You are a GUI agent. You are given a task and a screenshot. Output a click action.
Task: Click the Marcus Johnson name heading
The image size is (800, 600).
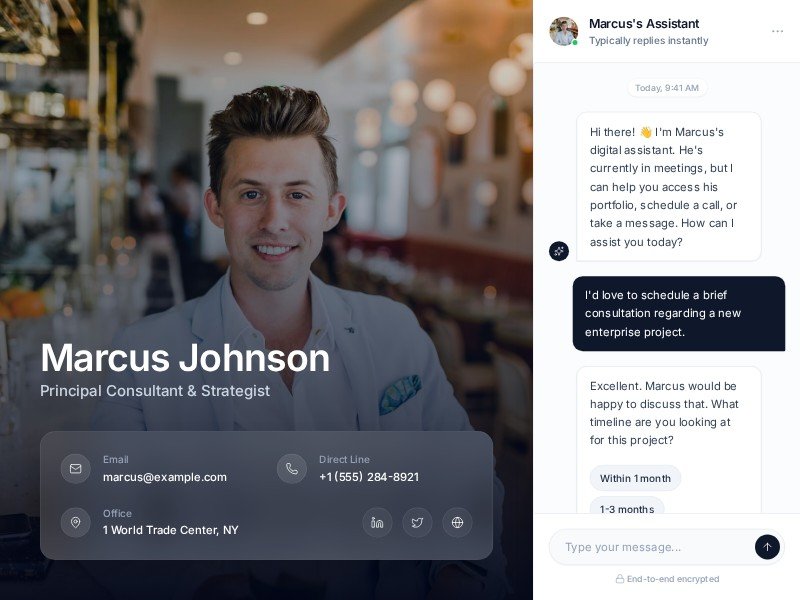pyautogui.click(x=185, y=358)
